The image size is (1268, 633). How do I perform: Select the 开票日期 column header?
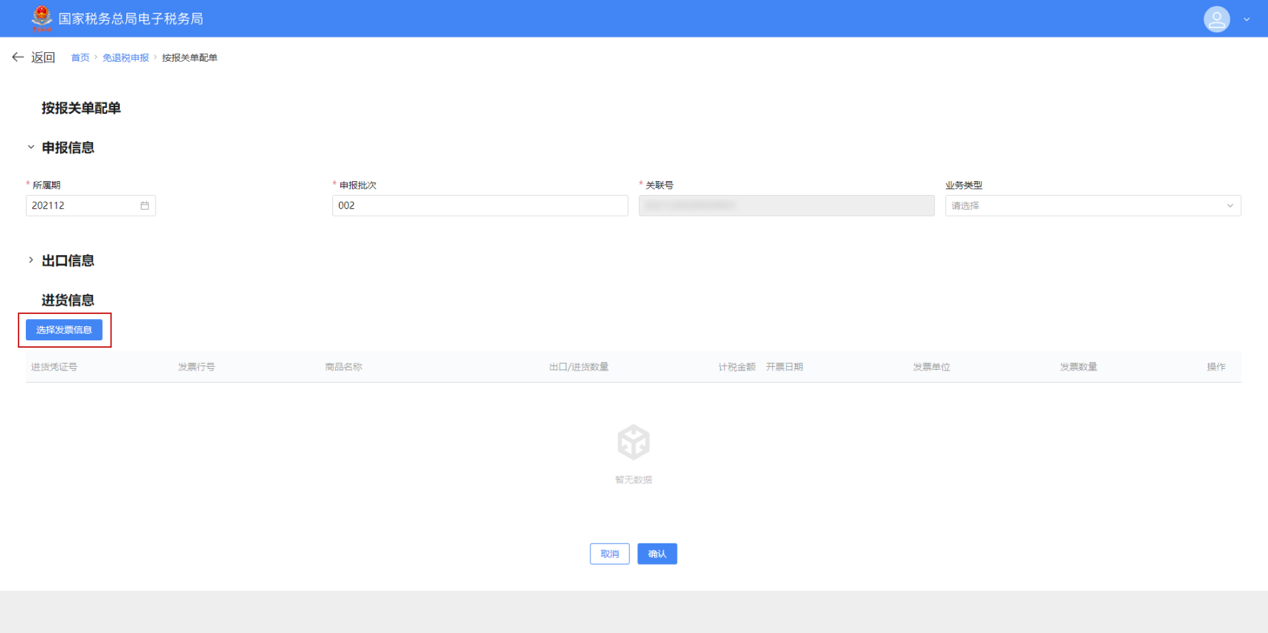pos(784,367)
